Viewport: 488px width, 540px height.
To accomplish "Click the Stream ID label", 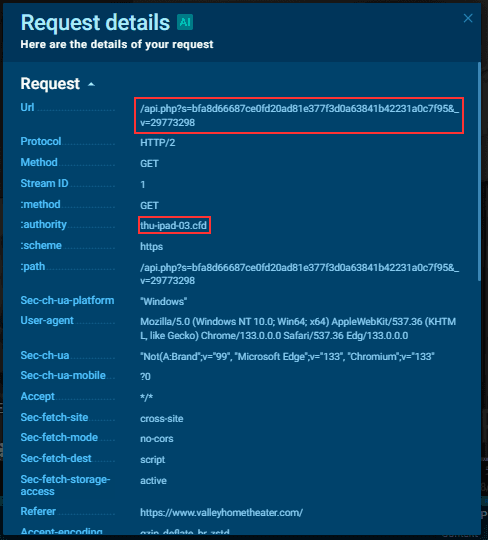I will [44, 183].
